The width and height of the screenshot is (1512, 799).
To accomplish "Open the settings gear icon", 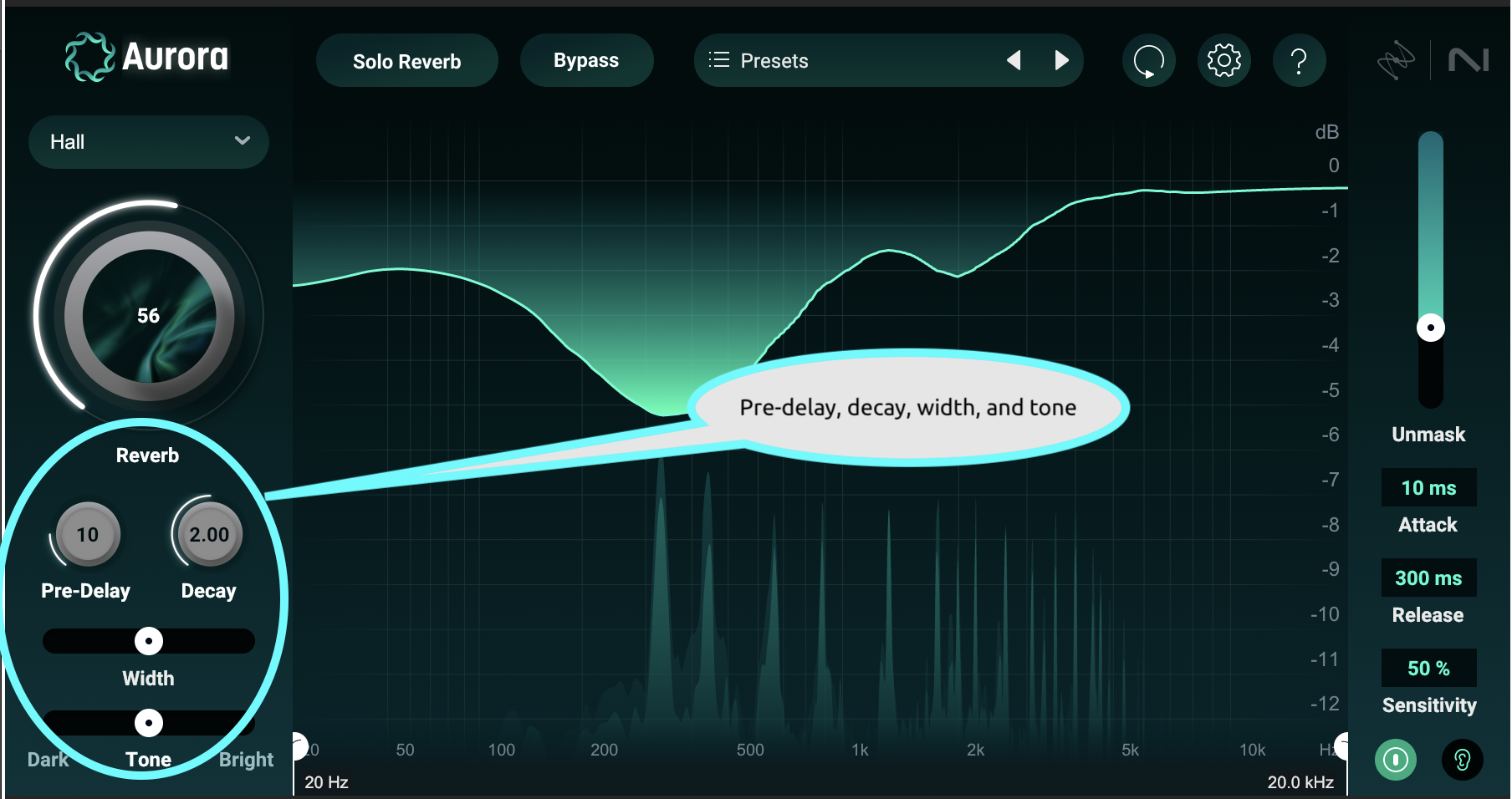I will coord(1223,60).
